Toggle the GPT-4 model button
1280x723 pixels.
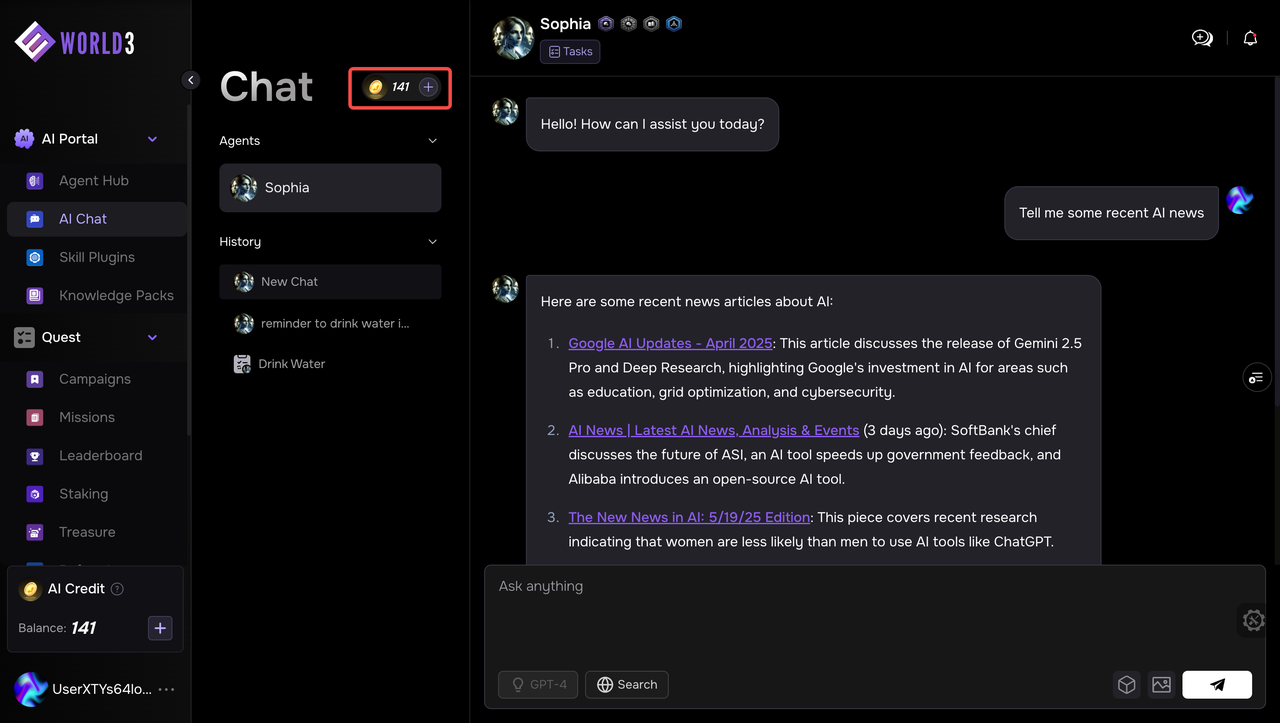click(538, 684)
